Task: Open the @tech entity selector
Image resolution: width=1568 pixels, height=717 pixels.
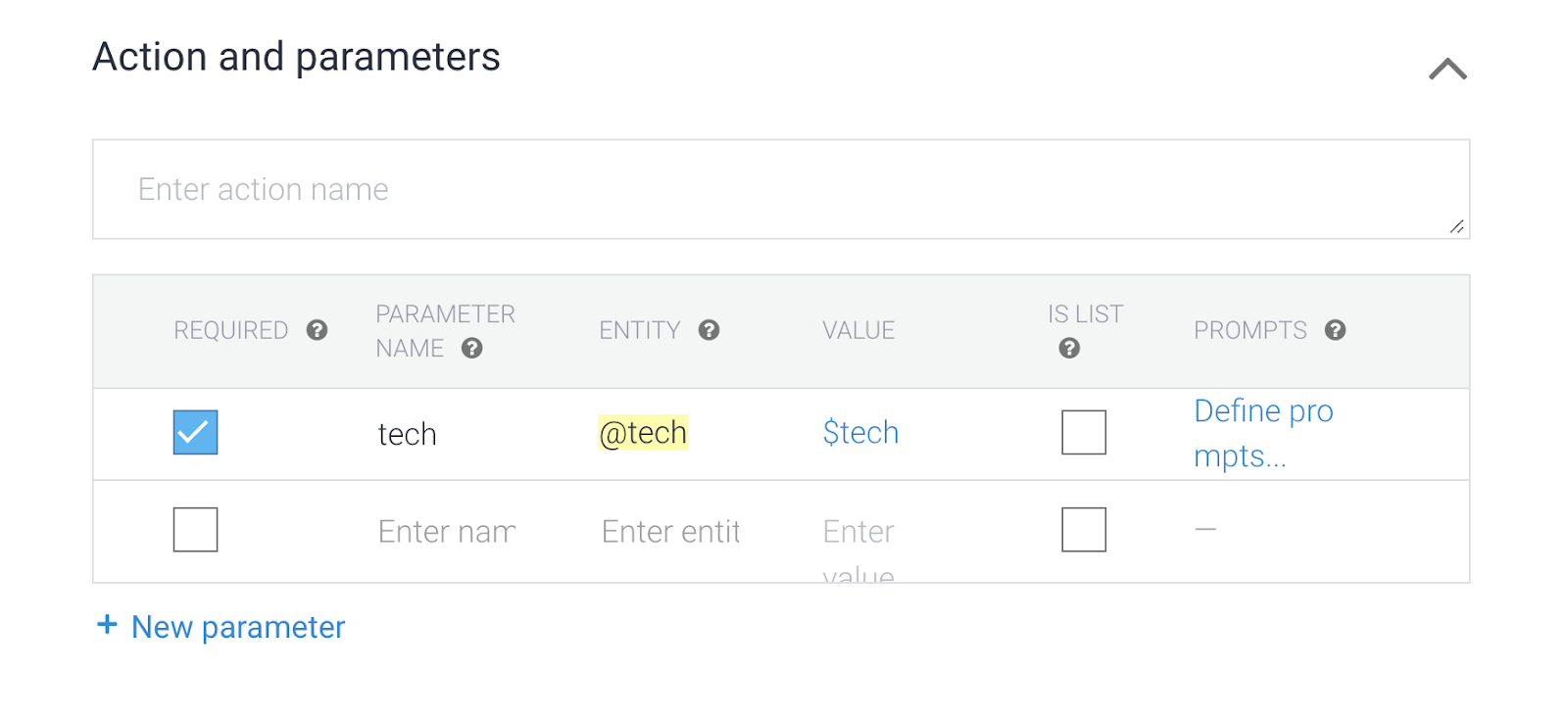Action: point(643,433)
